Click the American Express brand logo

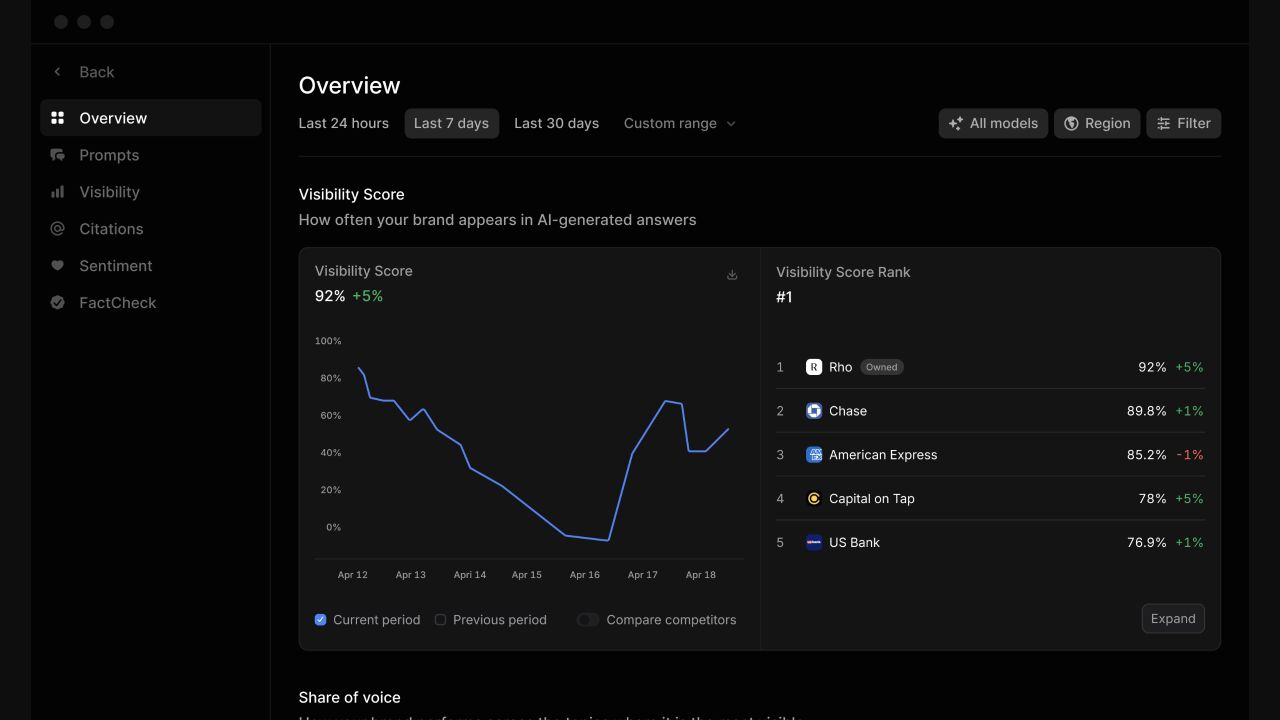pyautogui.click(x=814, y=455)
